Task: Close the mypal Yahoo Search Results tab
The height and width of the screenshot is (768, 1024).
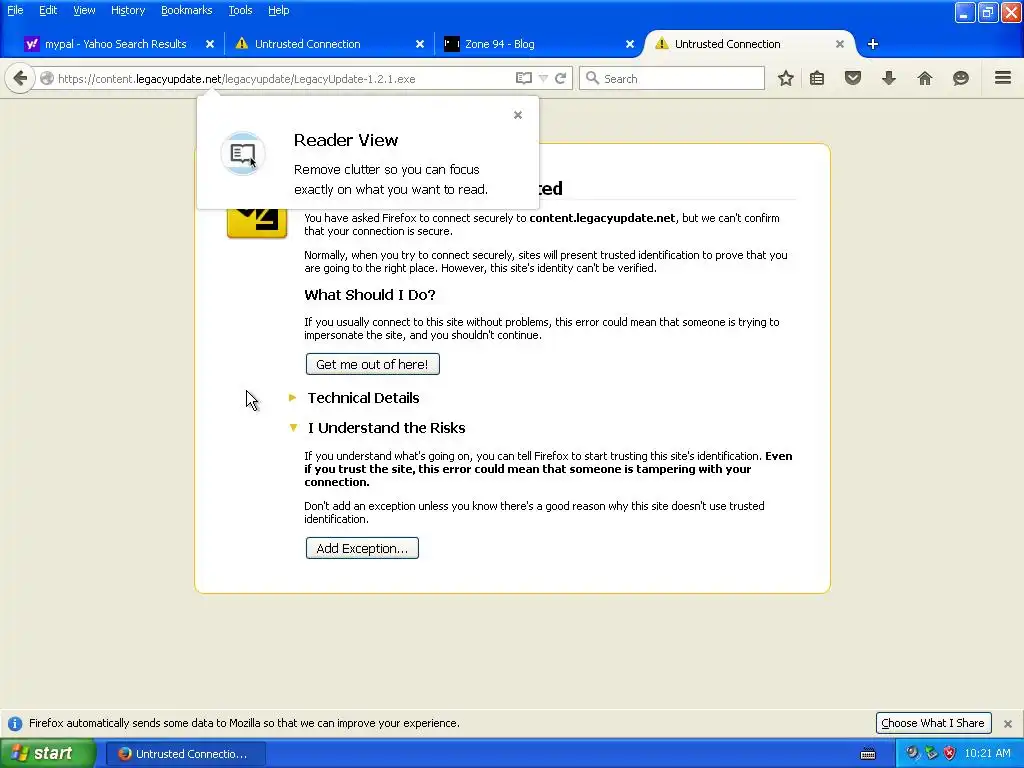Action: coord(210,44)
